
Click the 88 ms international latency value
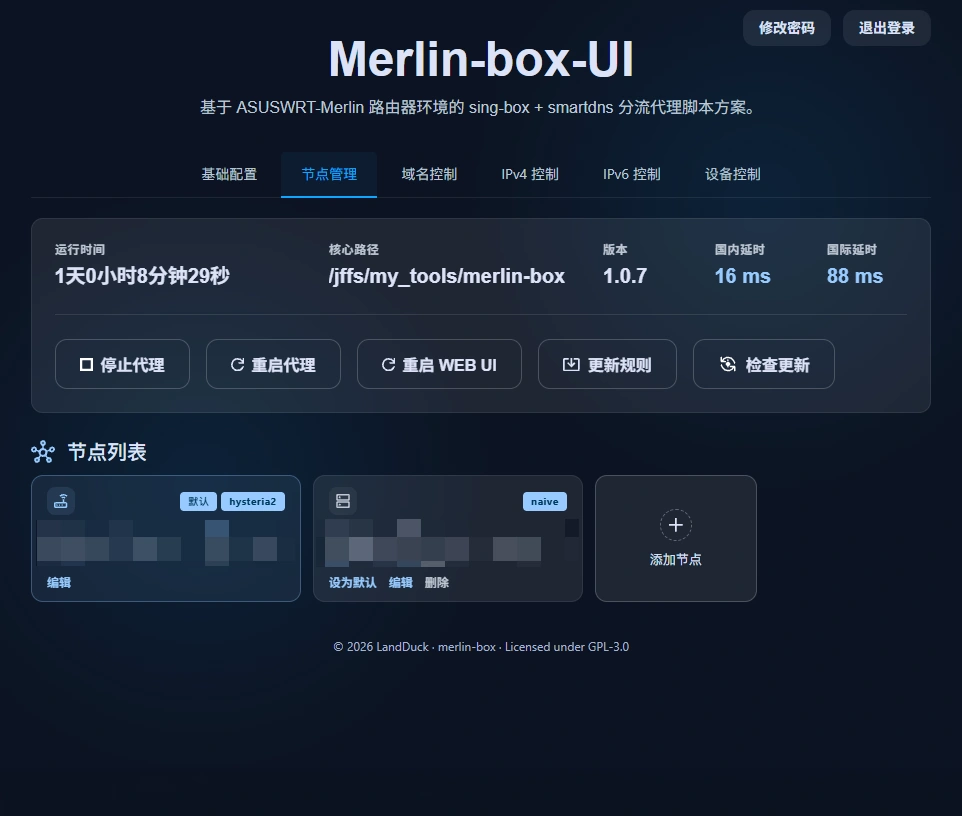(x=855, y=276)
